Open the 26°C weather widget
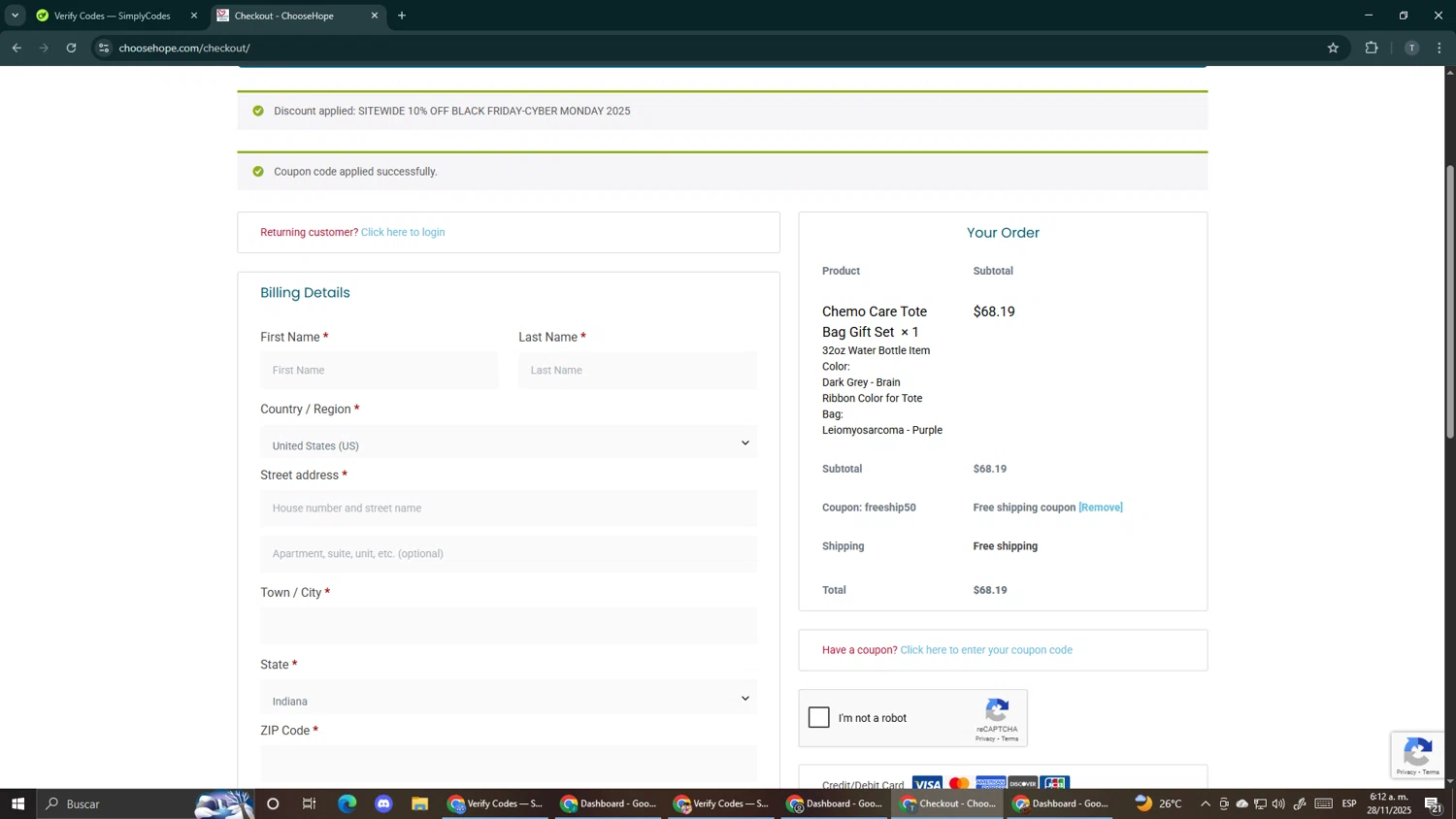 (1159, 803)
